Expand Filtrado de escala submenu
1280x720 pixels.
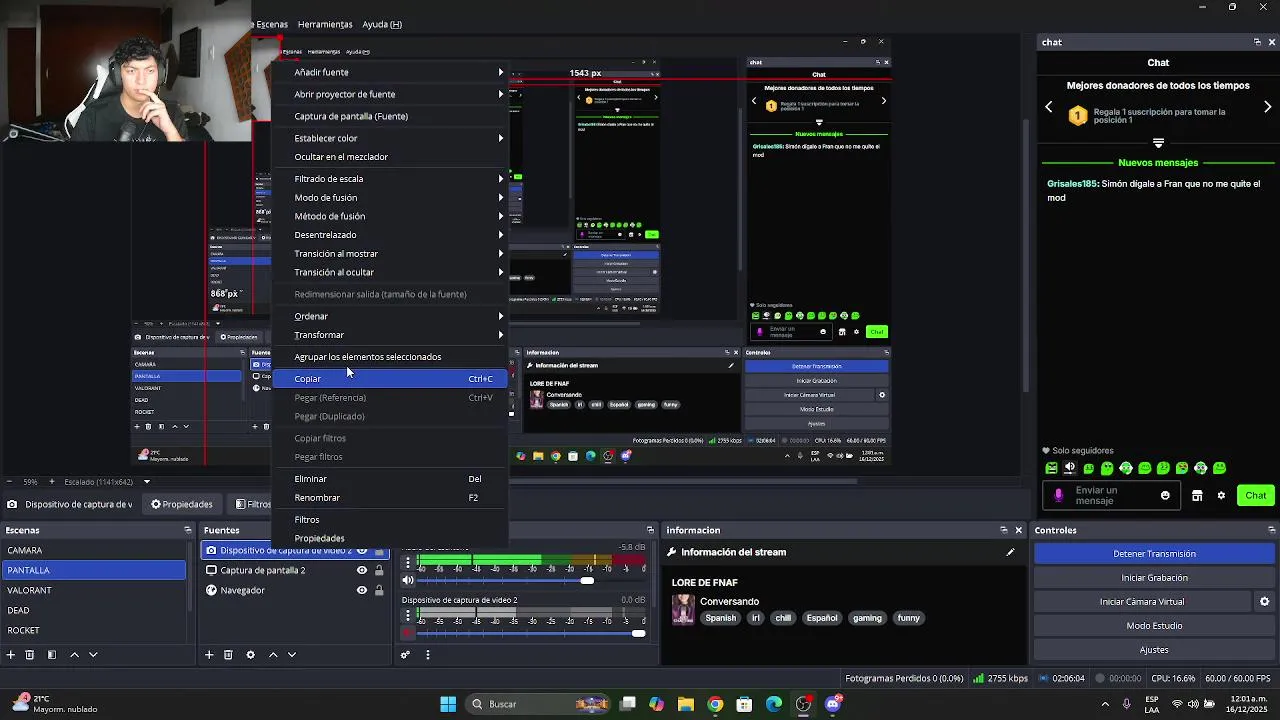(x=390, y=178)
